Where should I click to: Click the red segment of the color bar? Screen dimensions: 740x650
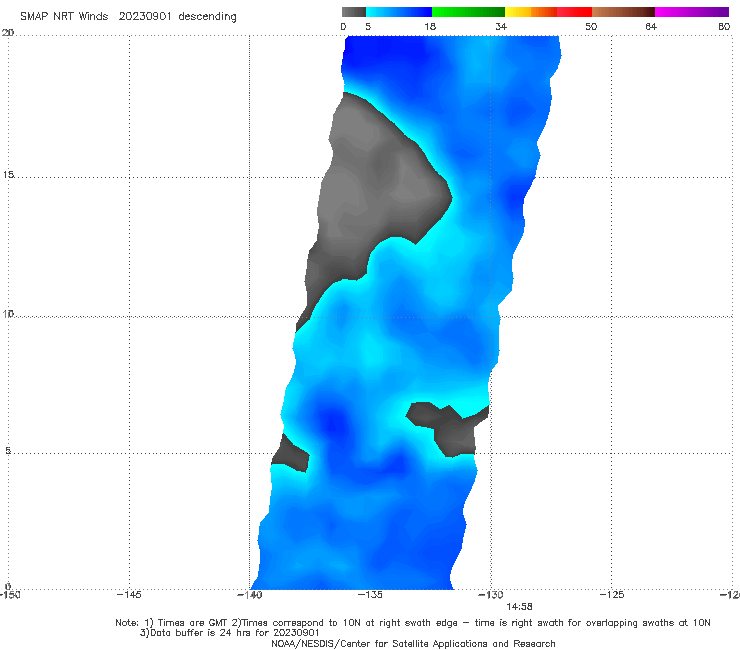574,12
